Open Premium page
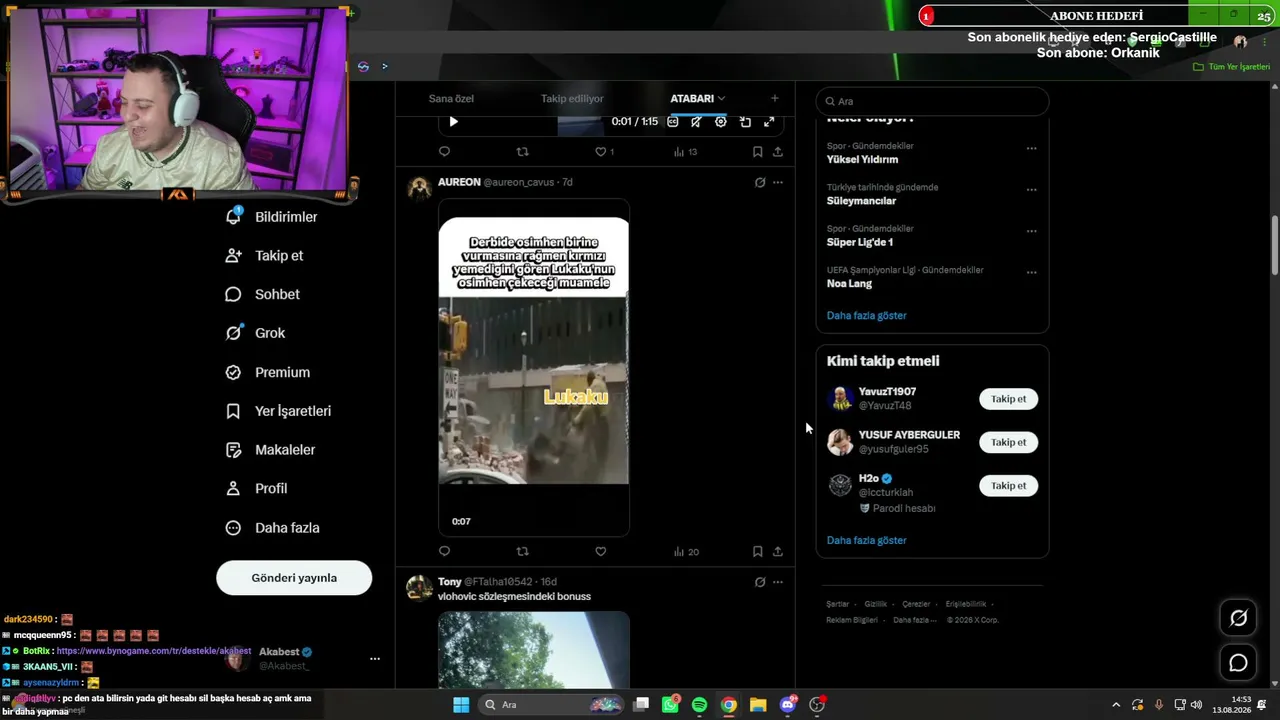Image resolution: width=1280 pixels, height=720 pixels. click(268, 372)
